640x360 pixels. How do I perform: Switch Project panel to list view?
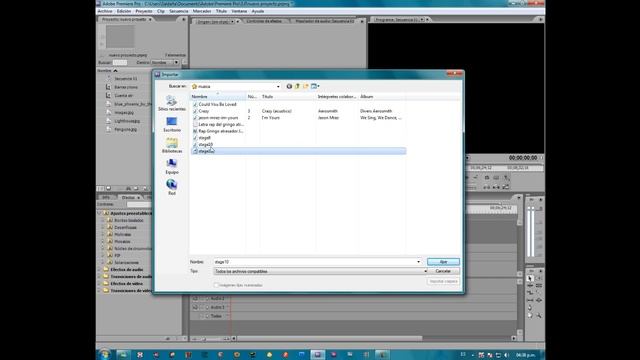pyautogui.click(x=100, y=189)
